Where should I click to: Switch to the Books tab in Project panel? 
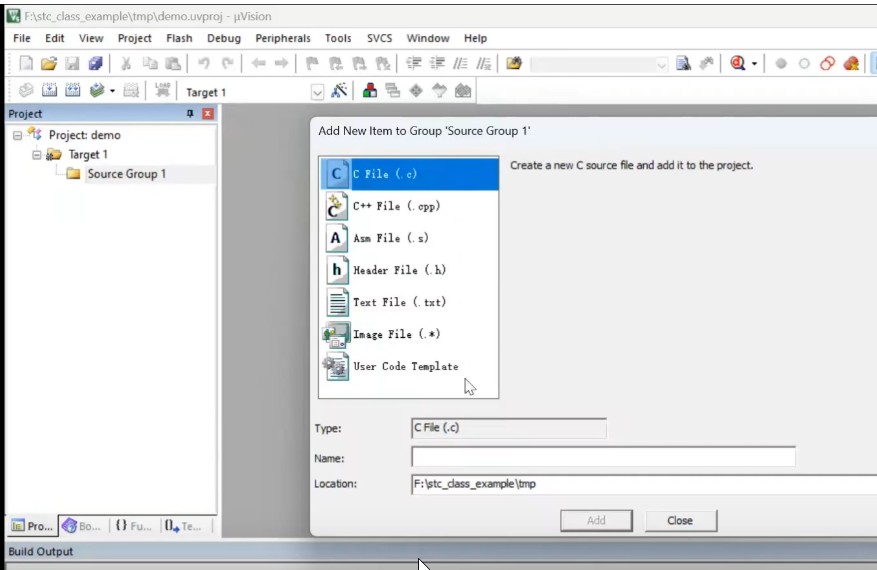82,525
